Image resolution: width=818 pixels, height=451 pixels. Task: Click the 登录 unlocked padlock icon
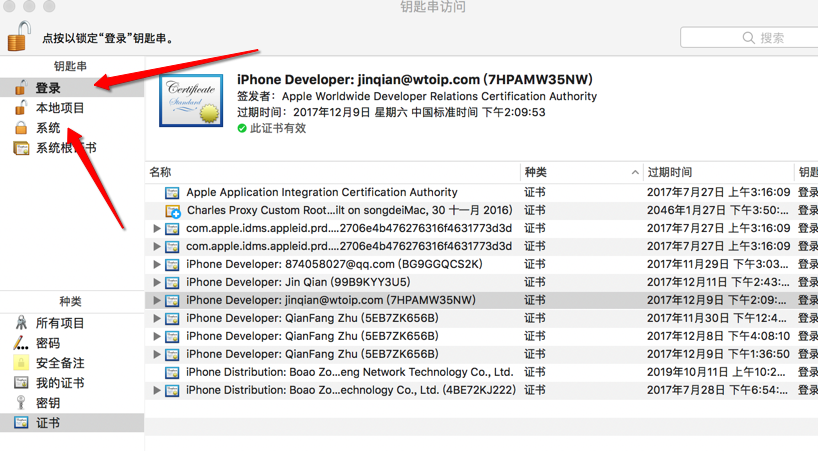pyautogui.click(x=20, y=88)
